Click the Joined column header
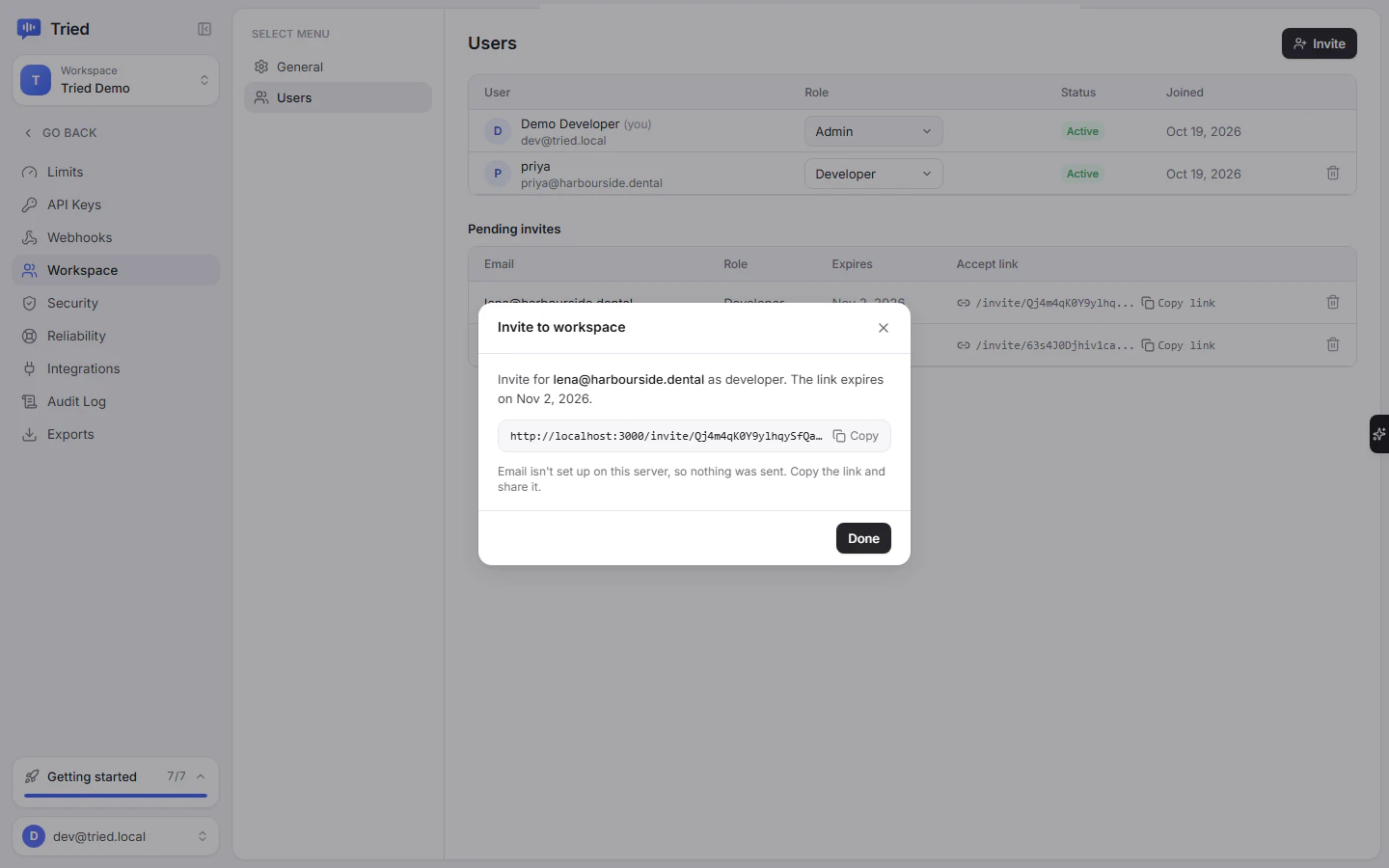The height and width of the screenshot is (868, 1389). pos(1185,93)
